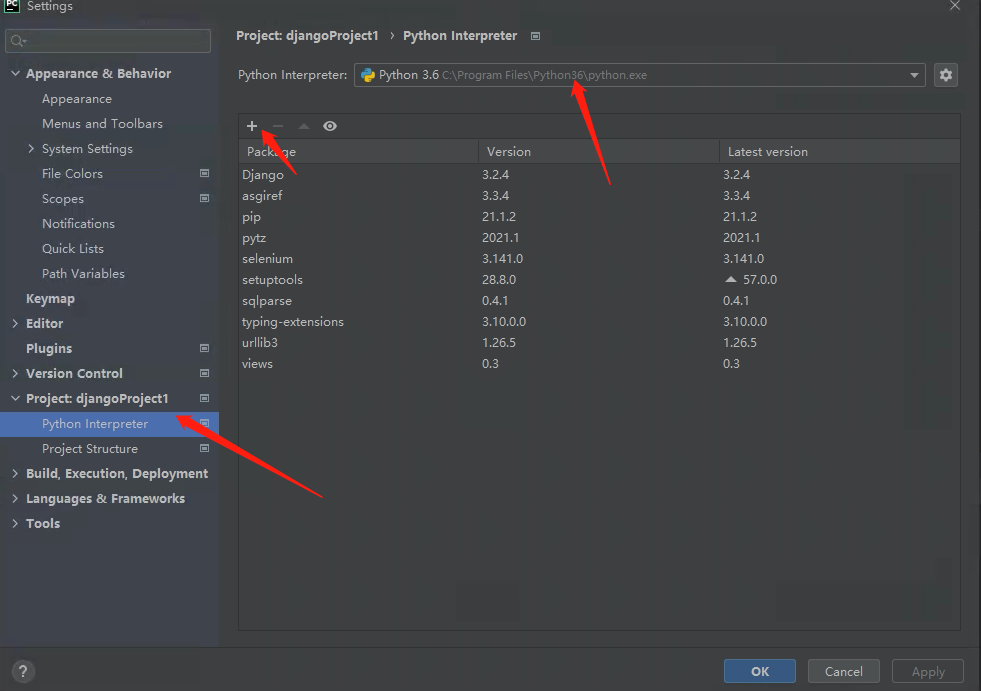Click the Apply button
The height and width of the screenshot is (691, 981).
pyautogui.click(x=928, y=672)
